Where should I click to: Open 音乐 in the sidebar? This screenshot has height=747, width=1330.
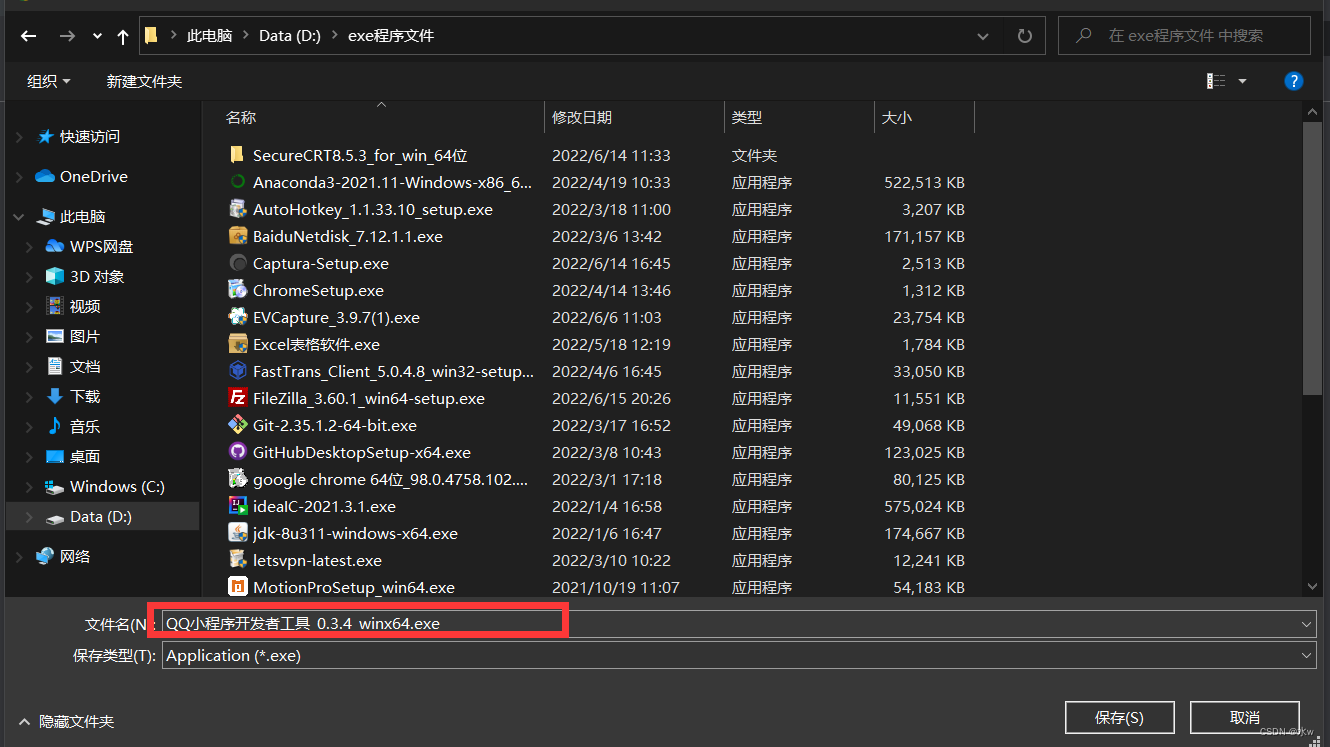pos(85,427)
